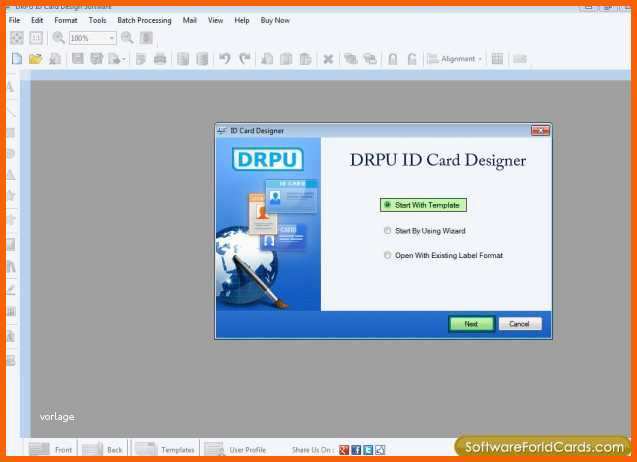Share on Google Plus icon

(x=344, y=449)
